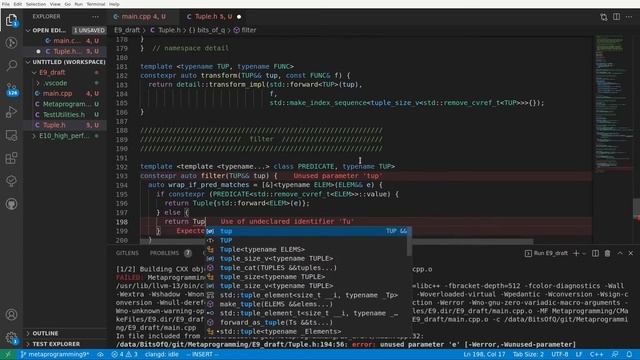Open the launch profile dropdown next to plus

584,253
